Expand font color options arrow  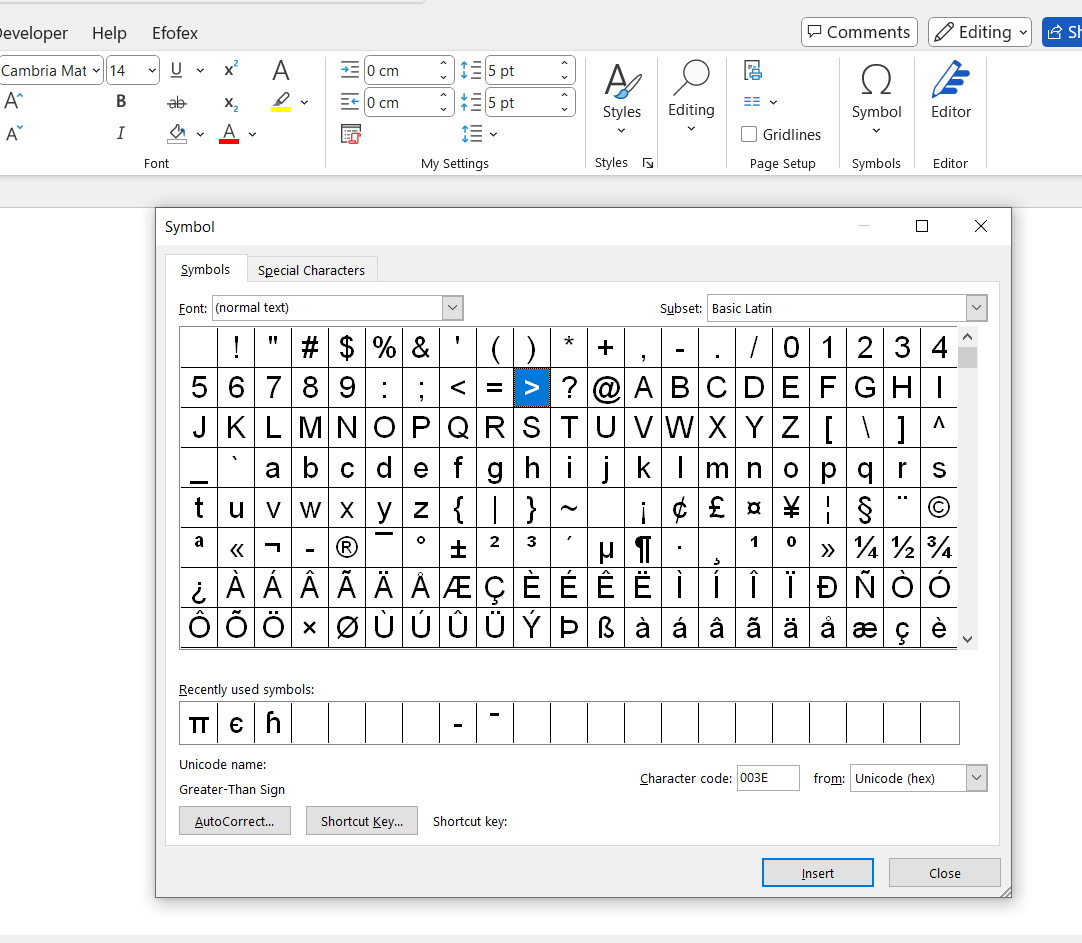pyautogui.click(x=253, y=134)
